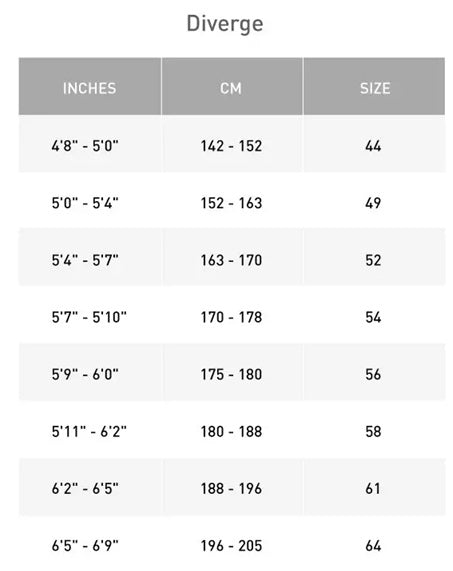Viewport: 453px width, 571px height.
Task: Choose size 58 in the table
Action: [373, 432]
